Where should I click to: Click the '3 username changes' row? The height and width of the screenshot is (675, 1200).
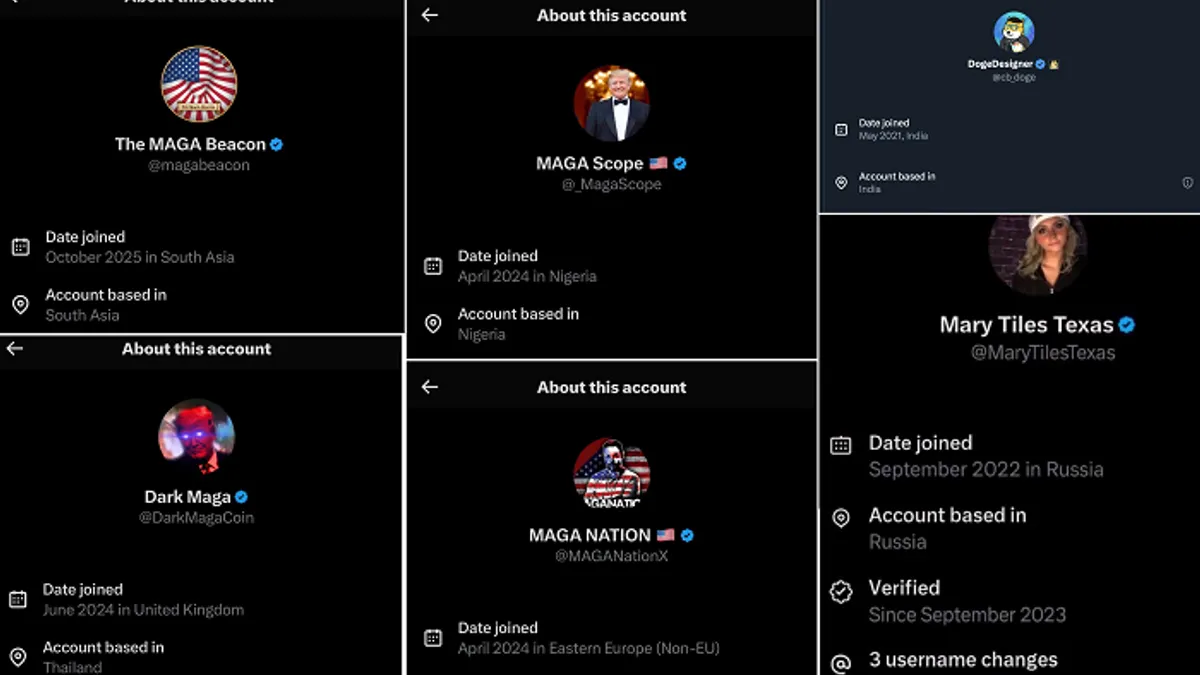[962, 660]
